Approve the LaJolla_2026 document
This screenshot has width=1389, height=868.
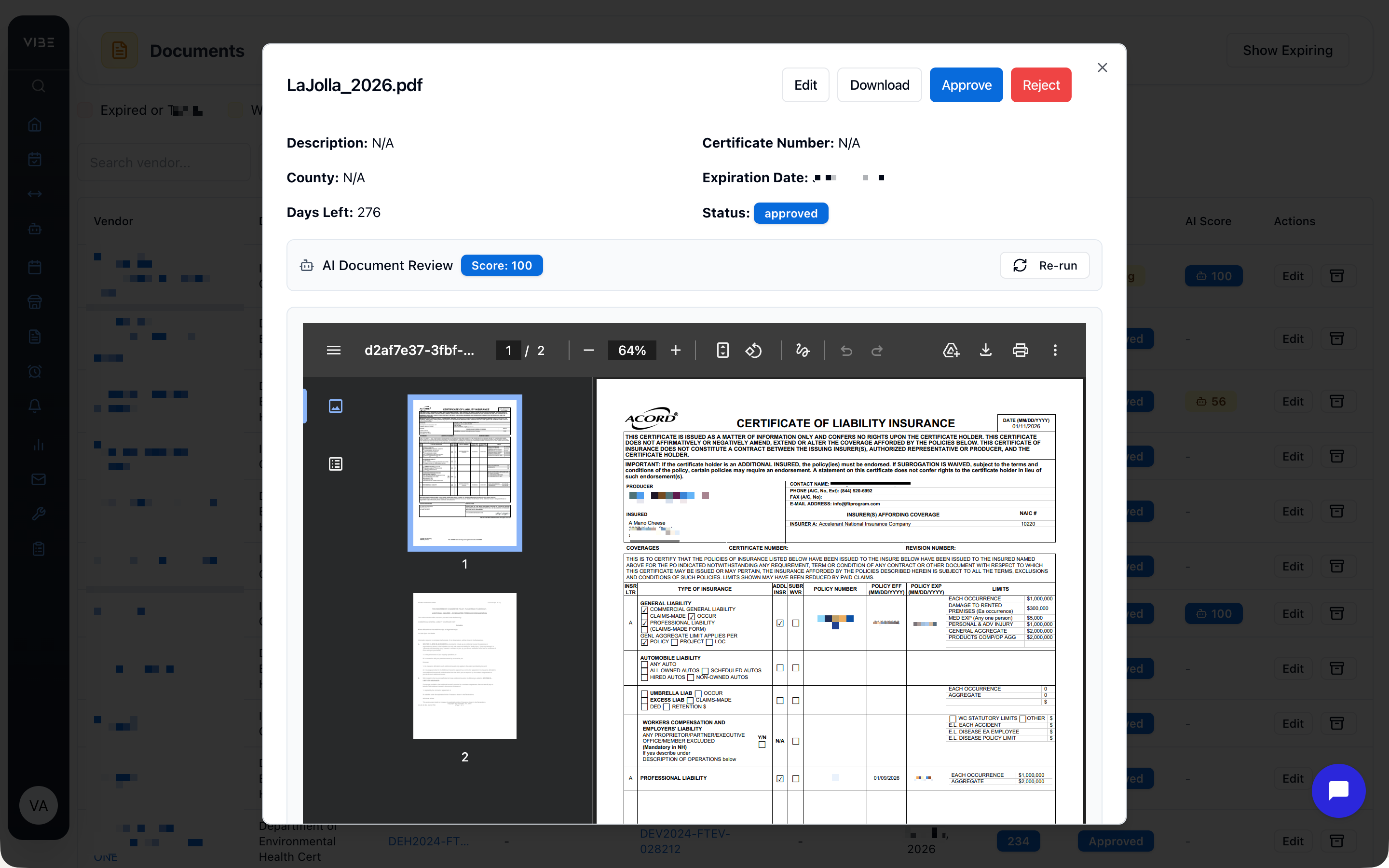(966, 84)
